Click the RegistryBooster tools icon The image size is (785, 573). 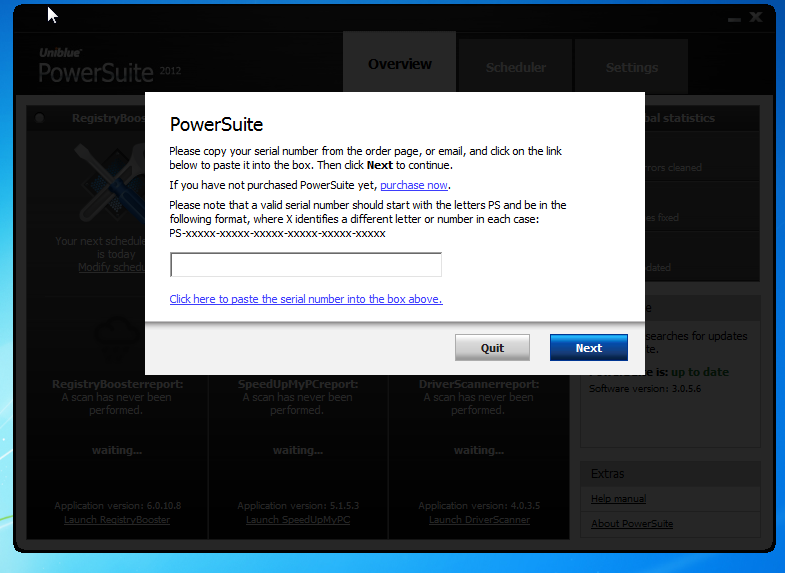(x=110, y=183)
